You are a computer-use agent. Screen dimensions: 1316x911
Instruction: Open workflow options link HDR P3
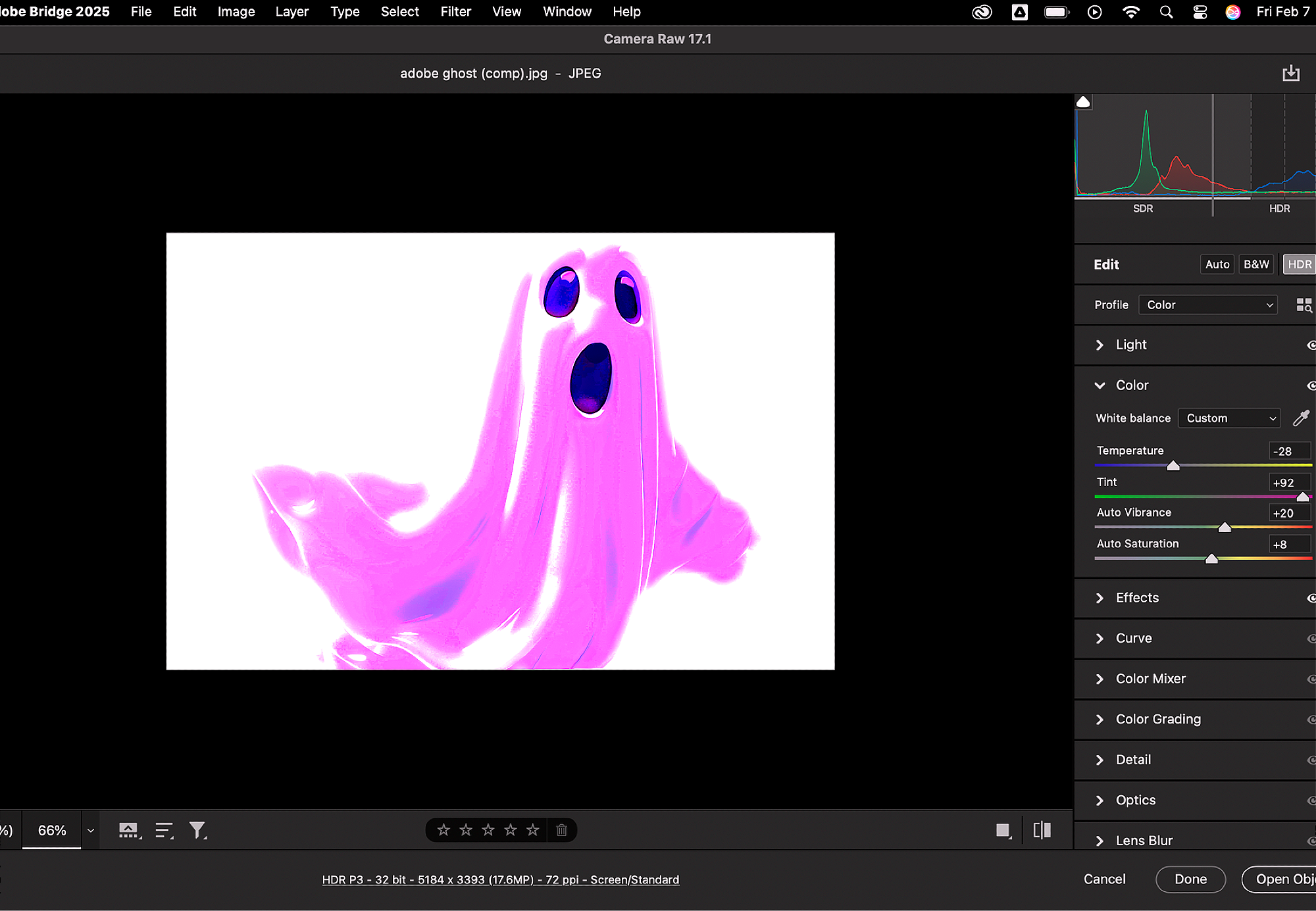[500, 880]
